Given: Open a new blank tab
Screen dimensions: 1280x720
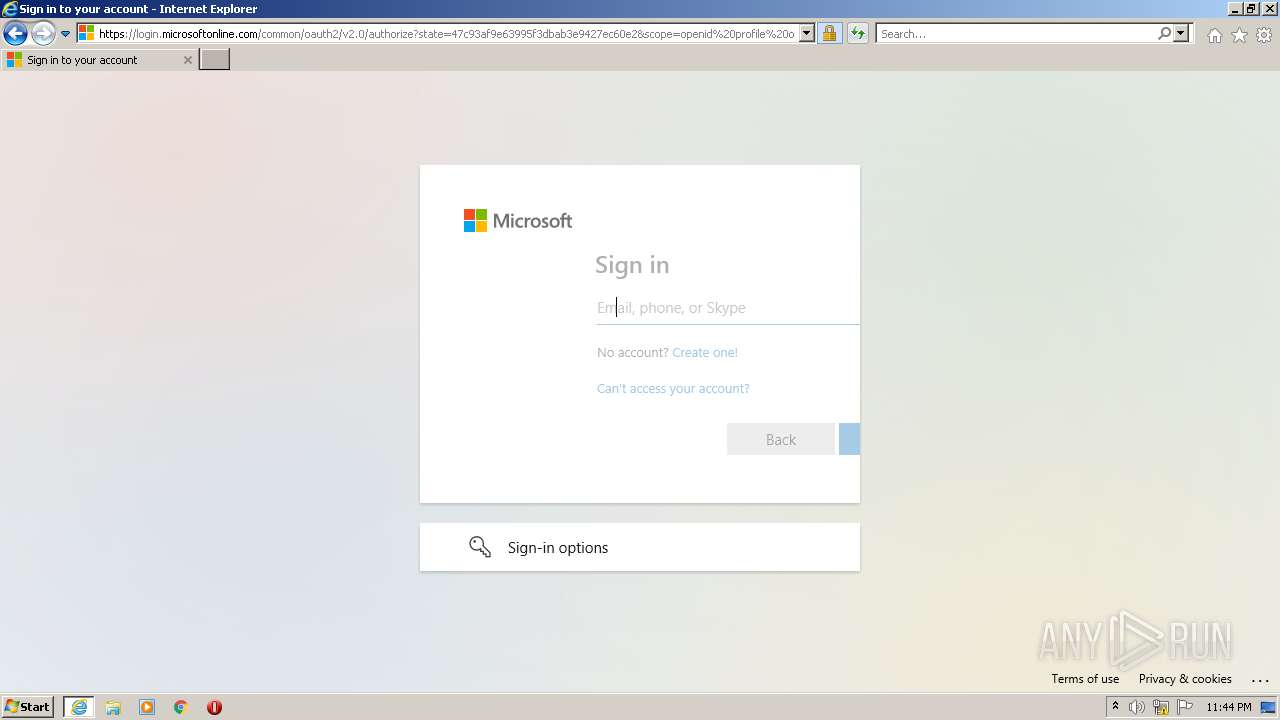Looking at the screenshot, I should 215,60.
